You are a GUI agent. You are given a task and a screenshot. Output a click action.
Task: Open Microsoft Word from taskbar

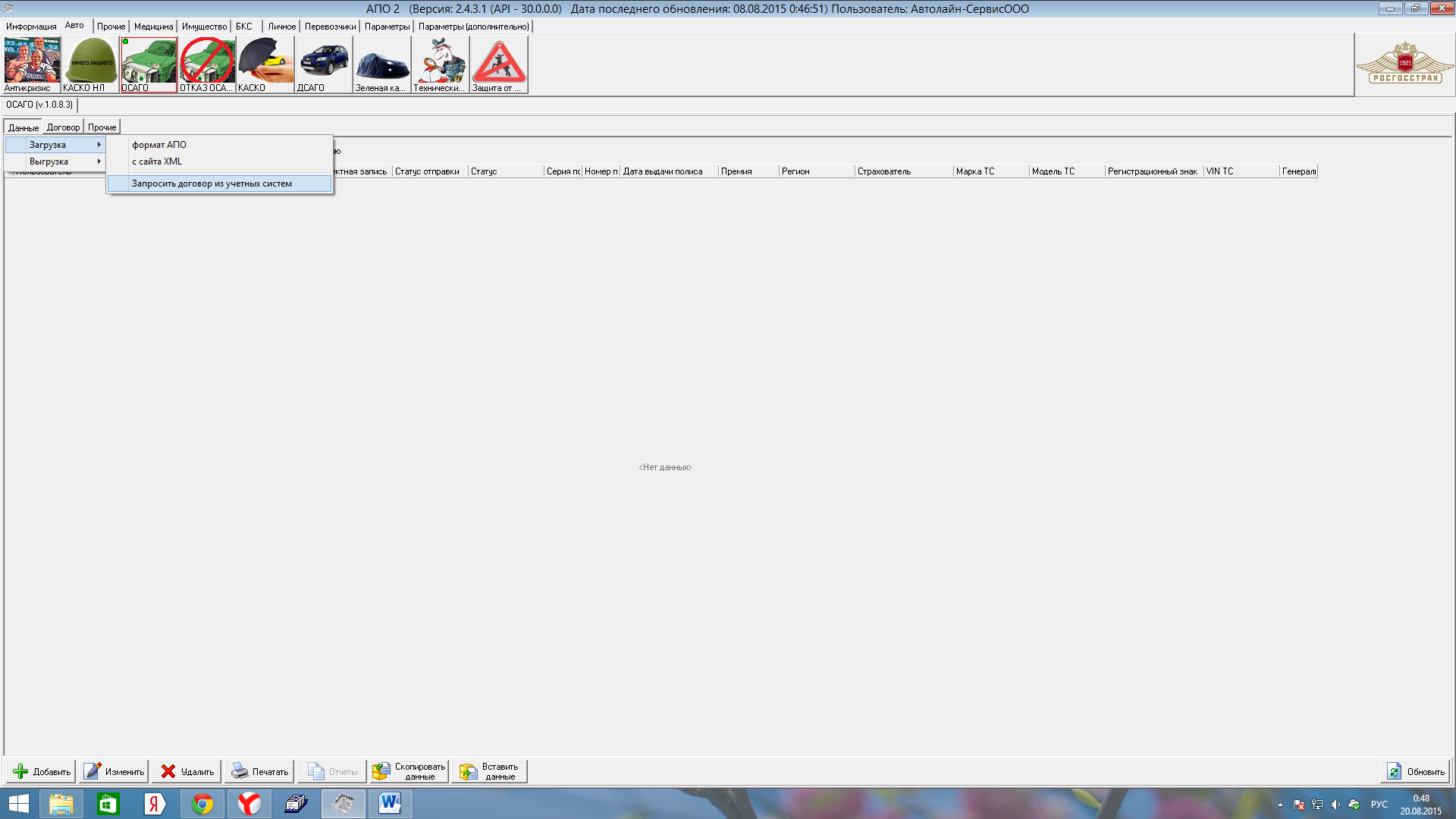point(391,804)
